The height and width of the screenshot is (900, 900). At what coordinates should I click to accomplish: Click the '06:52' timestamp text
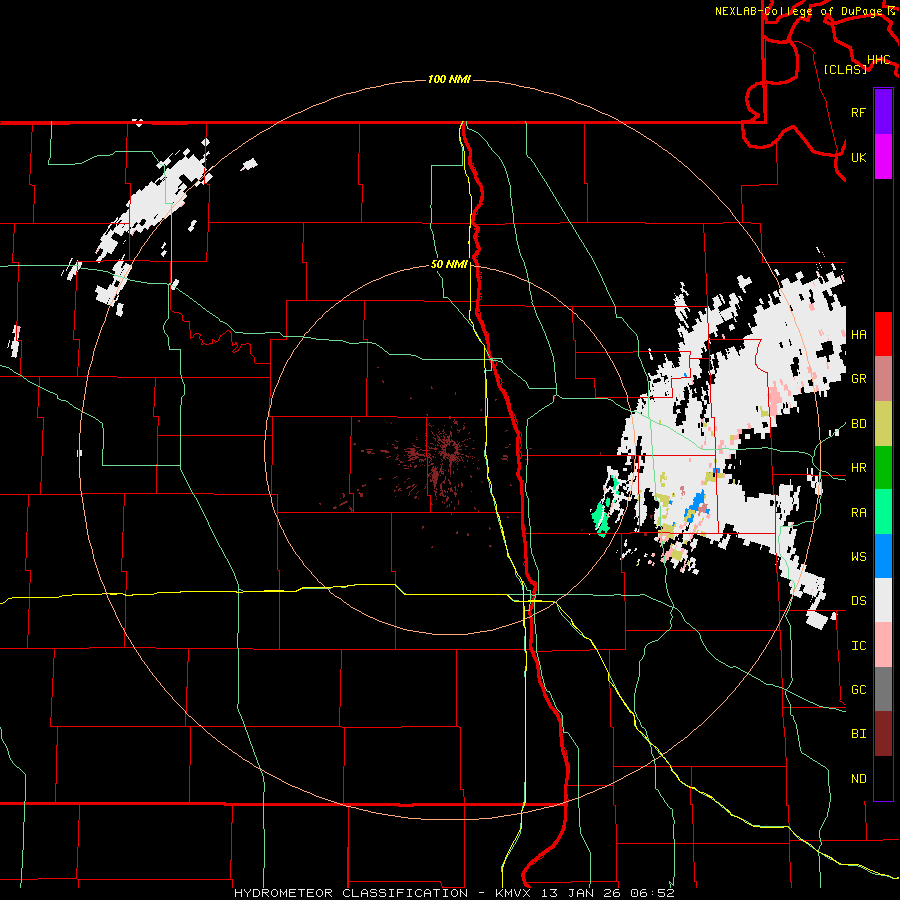click(x=652, y=893)
